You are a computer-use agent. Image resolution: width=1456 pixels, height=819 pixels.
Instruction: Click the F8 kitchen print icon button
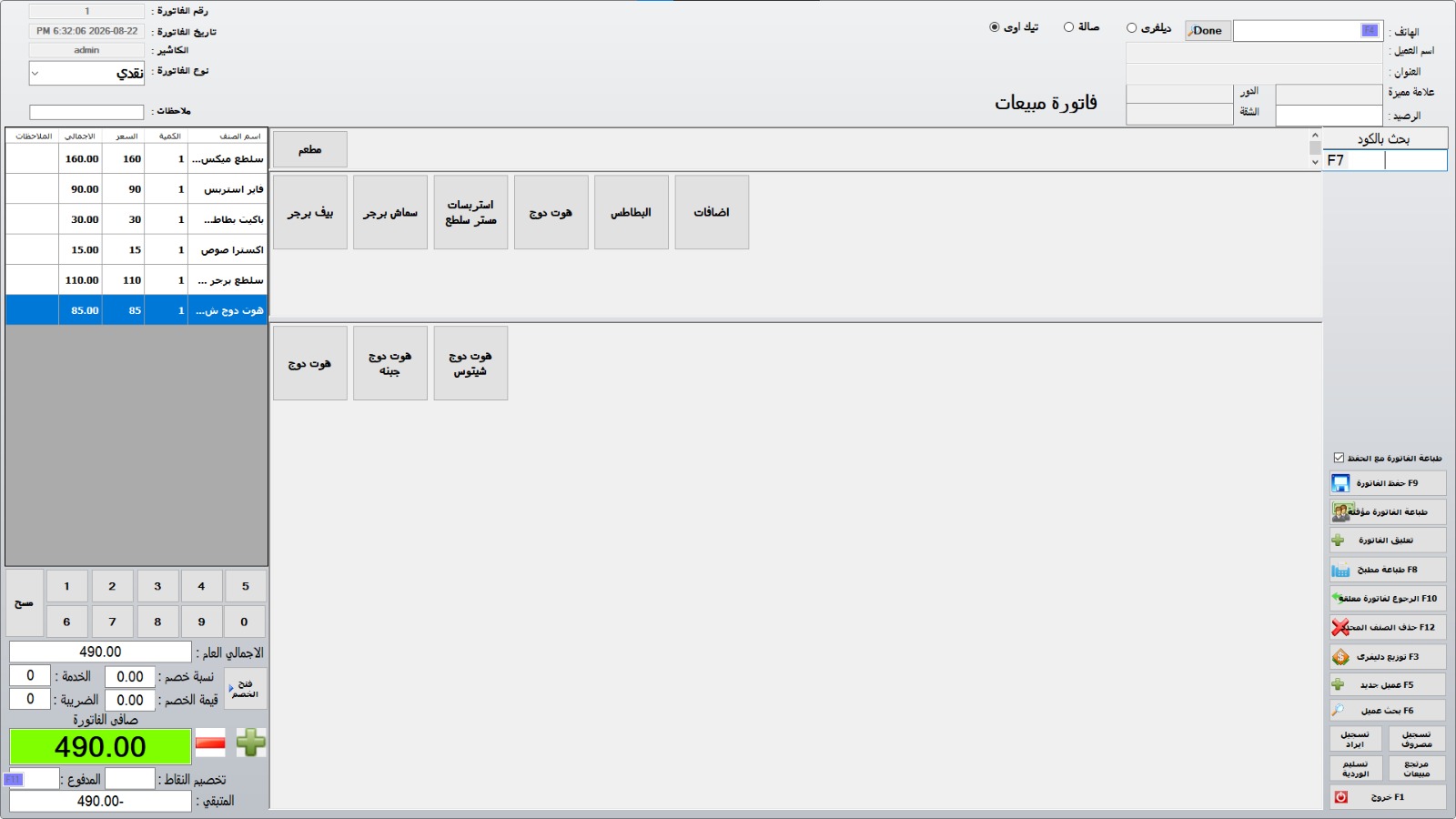pos(1340,571)
